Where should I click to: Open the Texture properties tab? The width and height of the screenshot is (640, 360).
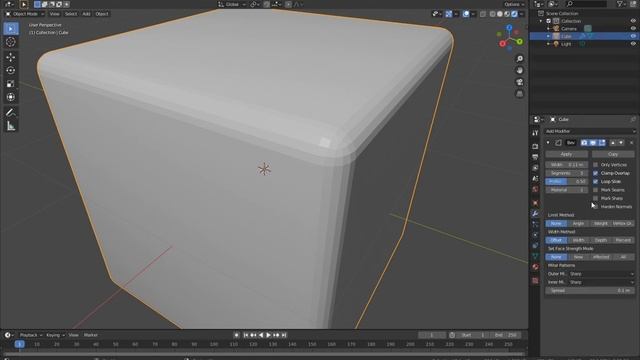point(535,280)
